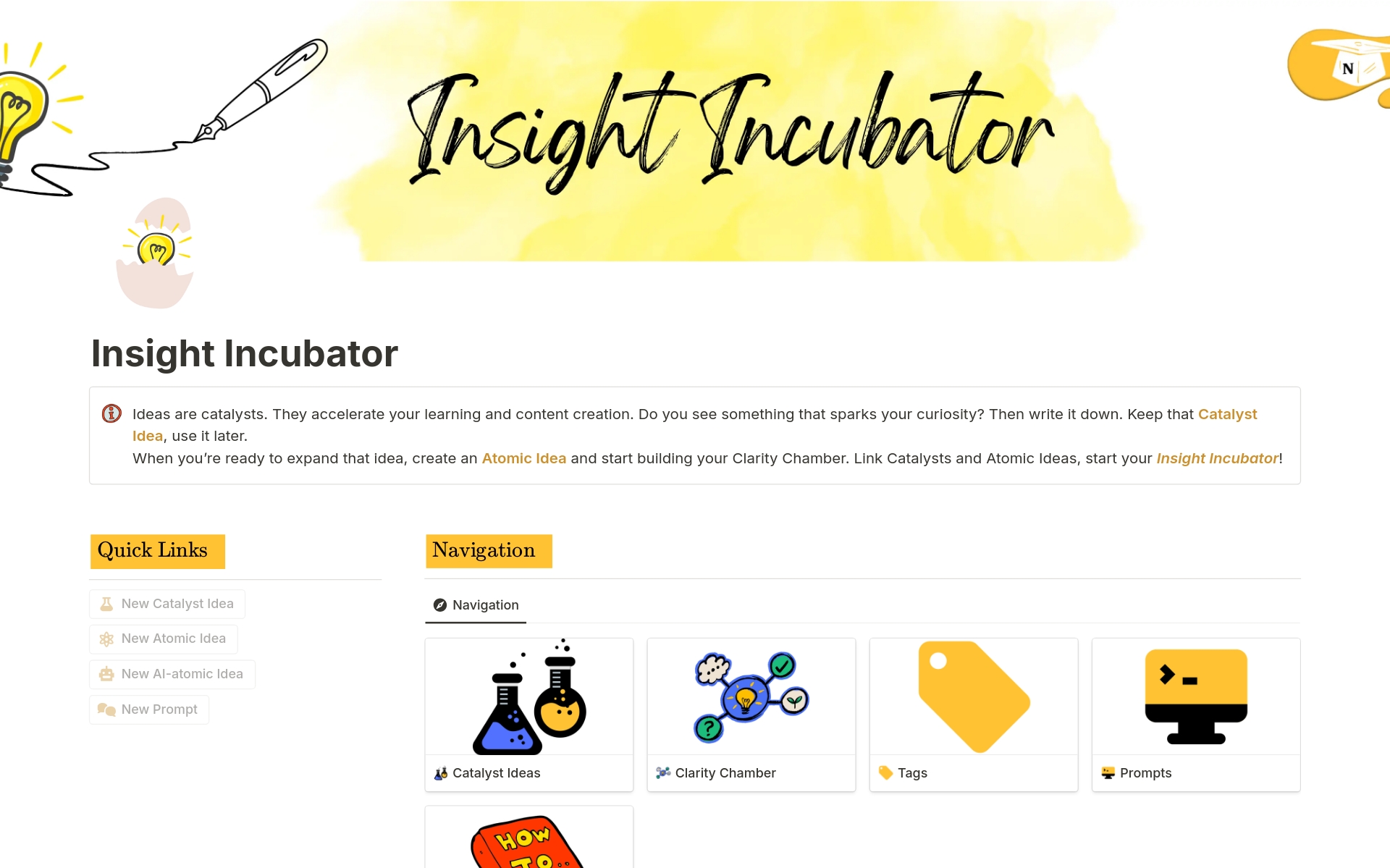Click the Atomic Idea hyperlink in description

pyautogui.click(x=522, y=458)
